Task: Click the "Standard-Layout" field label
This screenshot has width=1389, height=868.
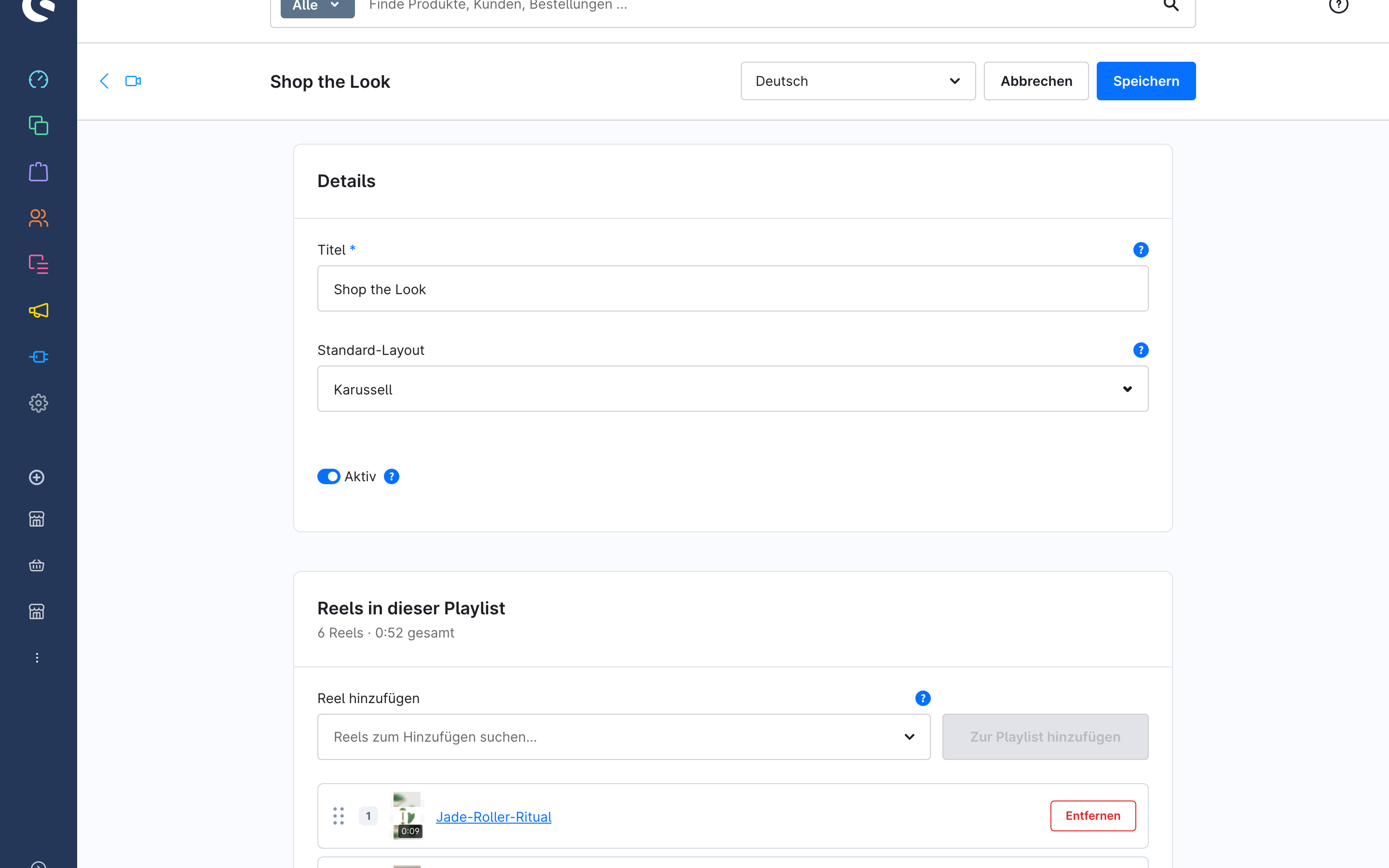Action: pyautogui.click(x=371, y=350)
